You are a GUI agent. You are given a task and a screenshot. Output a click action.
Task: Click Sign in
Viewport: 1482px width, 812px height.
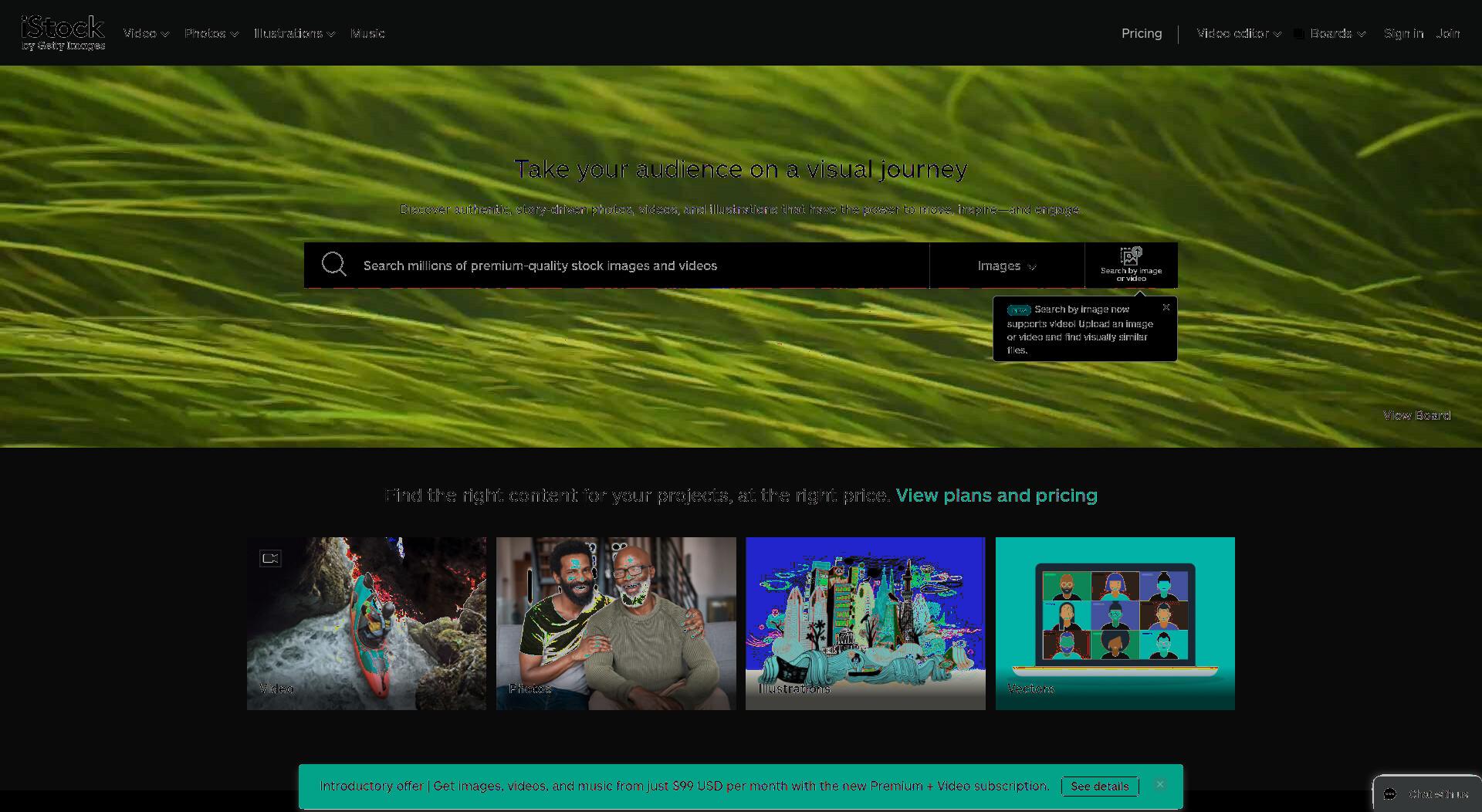point(1403,33)
